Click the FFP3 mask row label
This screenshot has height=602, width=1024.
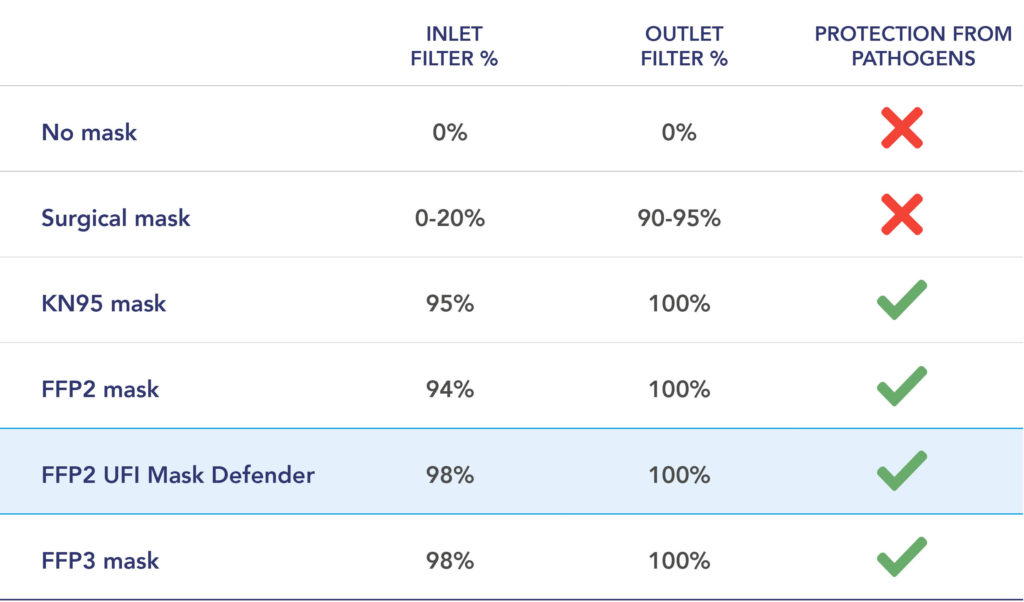coord(100,560)
